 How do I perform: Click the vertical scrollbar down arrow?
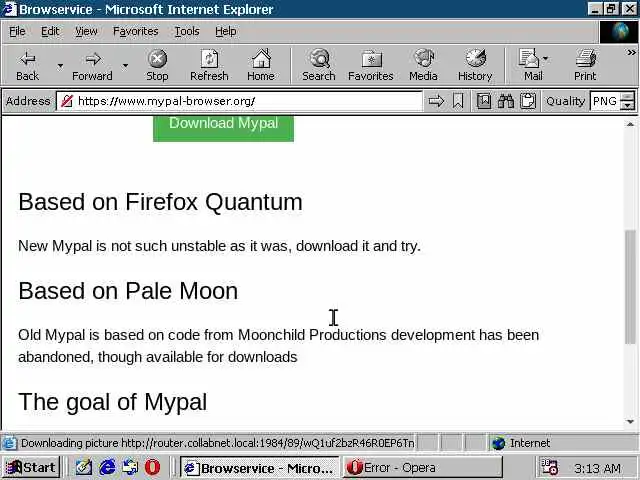630,421
